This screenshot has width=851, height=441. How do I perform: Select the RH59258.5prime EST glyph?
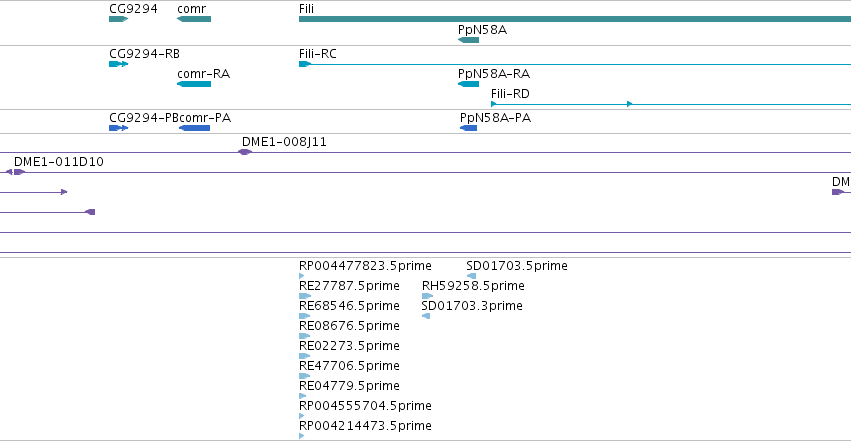point(427,296)
